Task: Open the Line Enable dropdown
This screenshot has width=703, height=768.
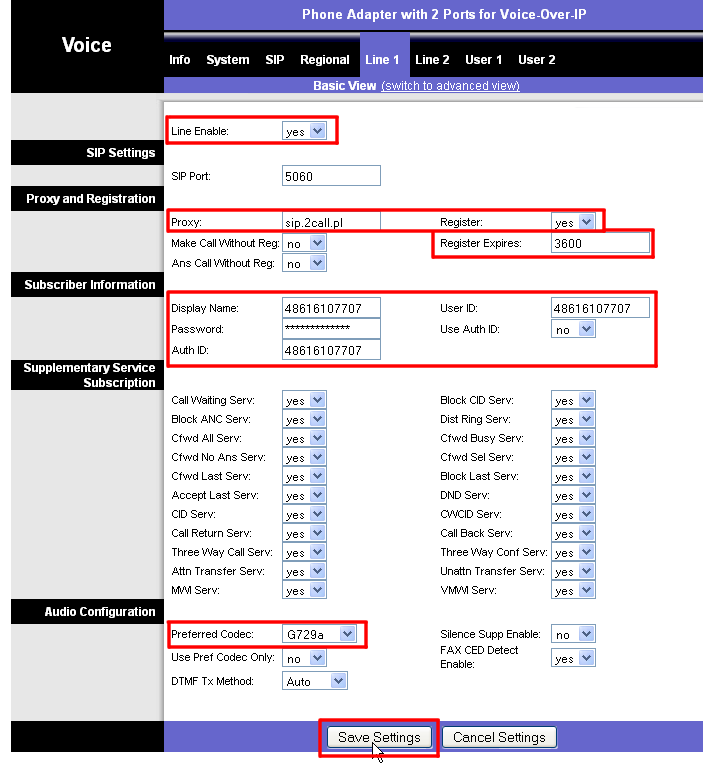Action: (x=304, y=131)
